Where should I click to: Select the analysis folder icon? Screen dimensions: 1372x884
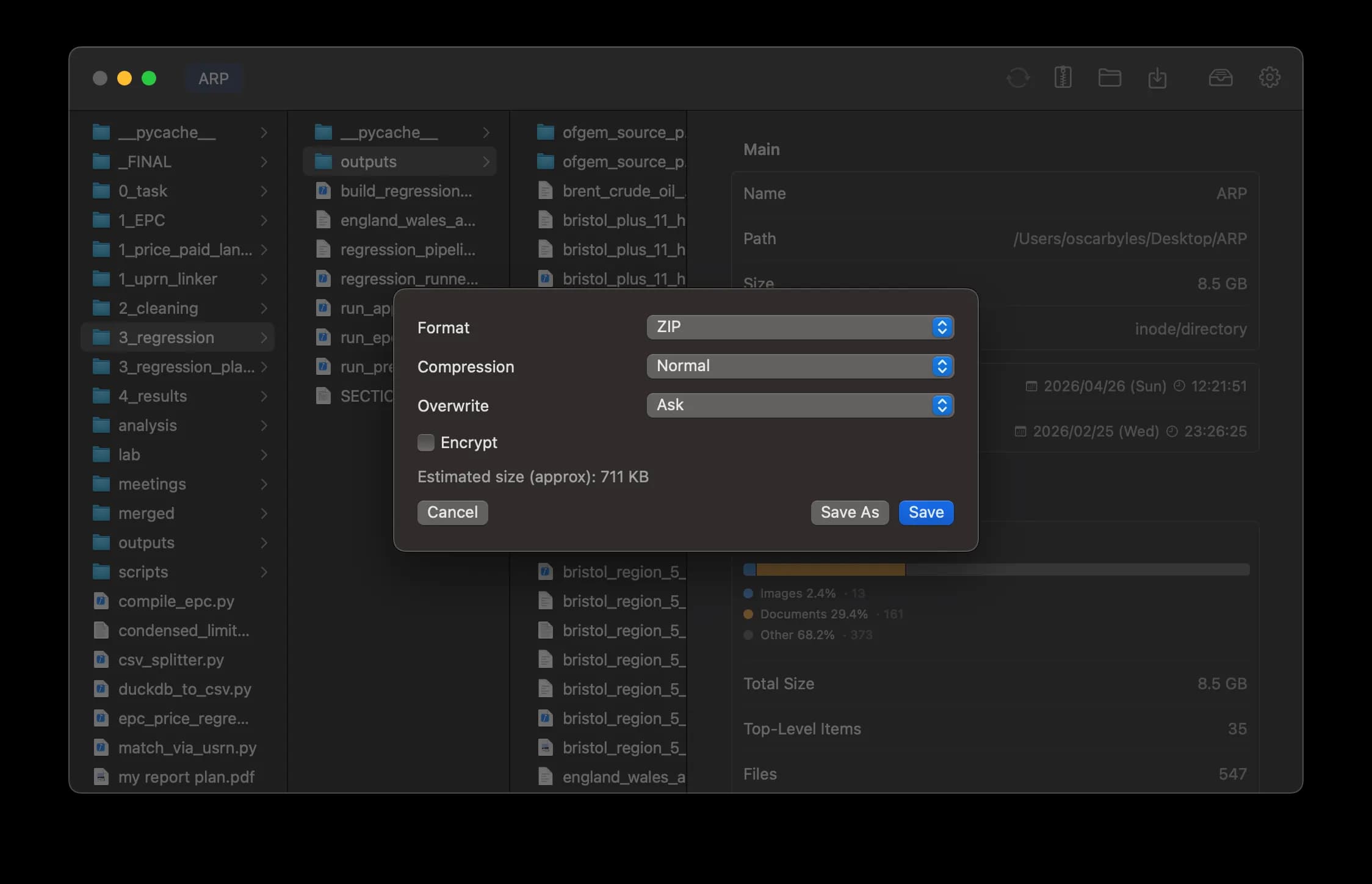[101, 426]
